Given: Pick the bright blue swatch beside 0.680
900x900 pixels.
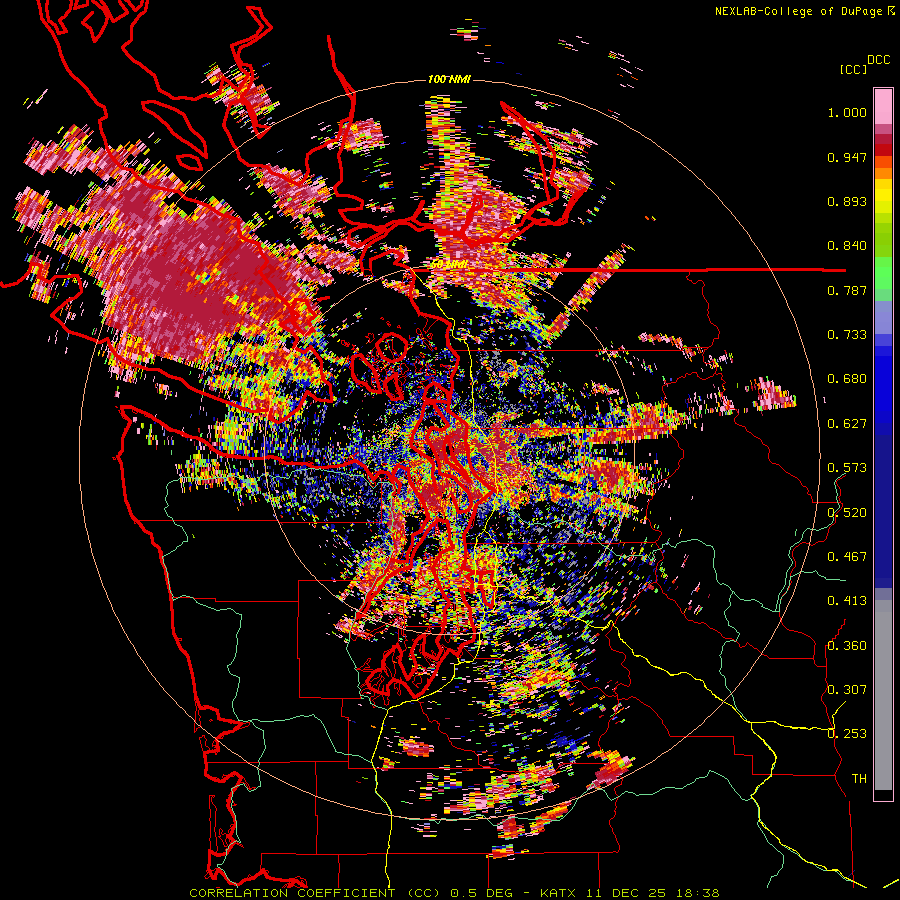Looking at the screenshot, I should [x=883, y=382].
